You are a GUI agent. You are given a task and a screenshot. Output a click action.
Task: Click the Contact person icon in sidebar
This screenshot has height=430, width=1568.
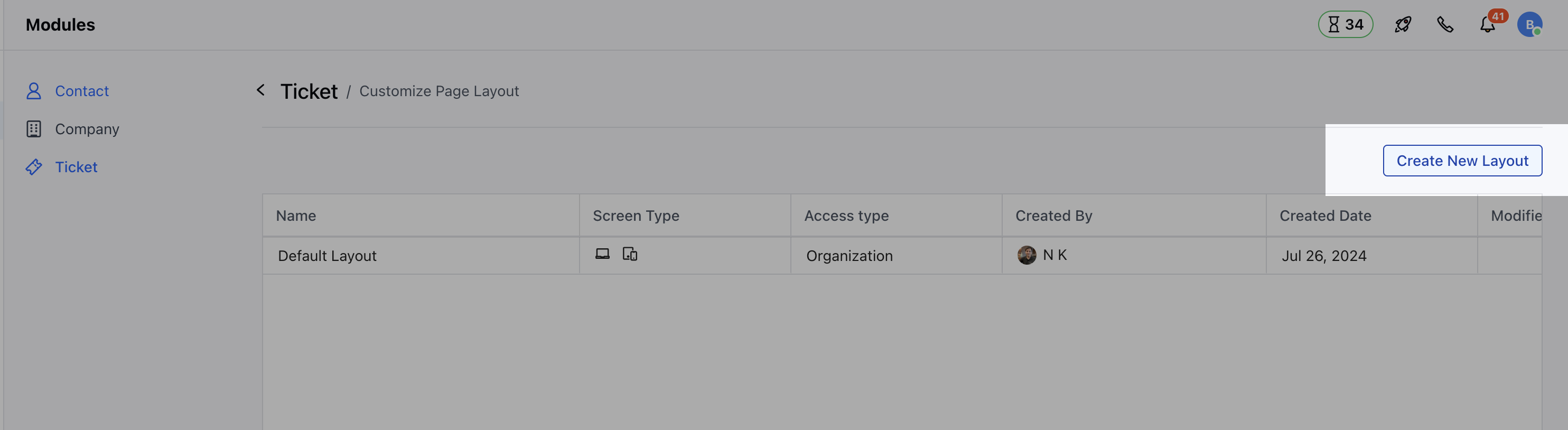click(33, 91)
